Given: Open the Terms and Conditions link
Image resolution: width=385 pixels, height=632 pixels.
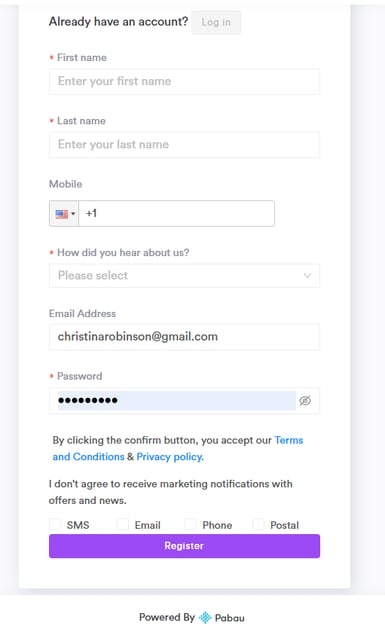Looking at the screenshot, I should pos(178,448).
